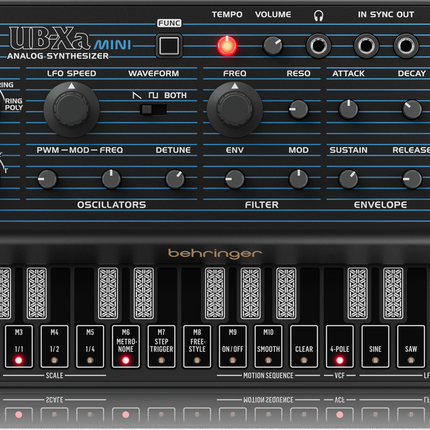Click the ANALOG SYNTHESIZER subtitle

pos(58,56)
